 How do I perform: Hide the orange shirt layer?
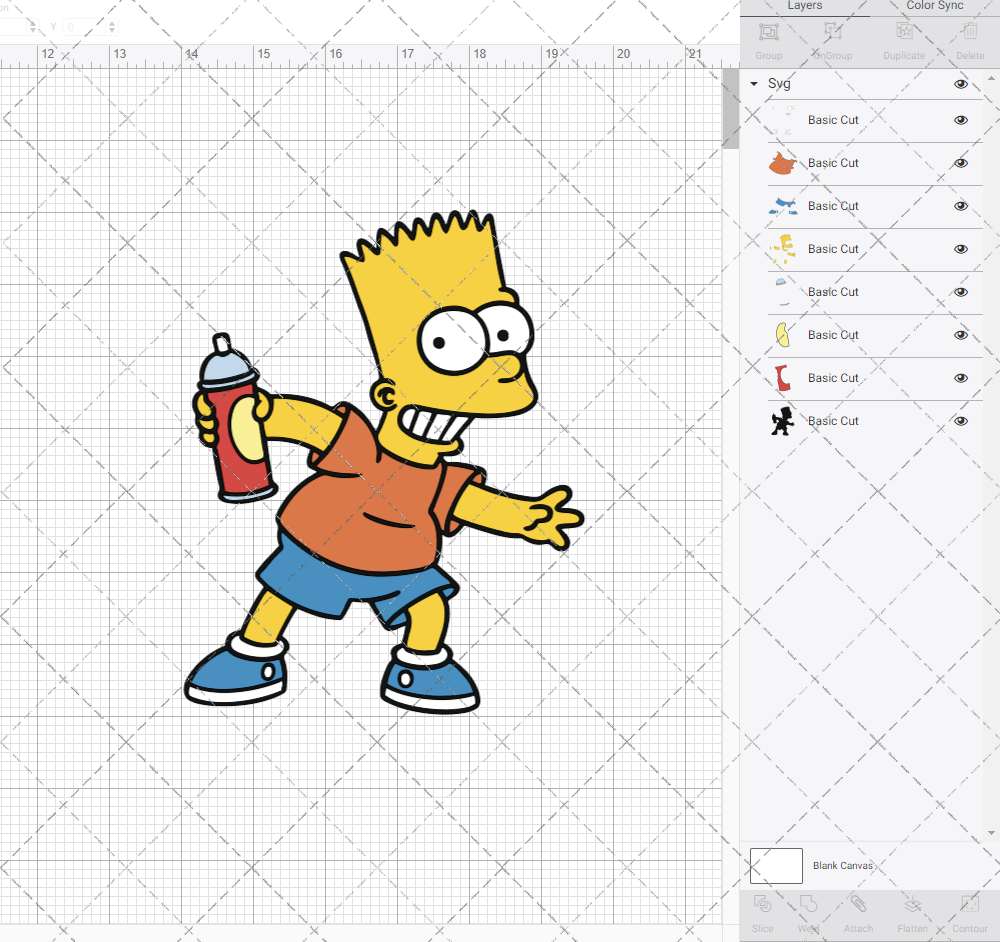click(960, 163)
